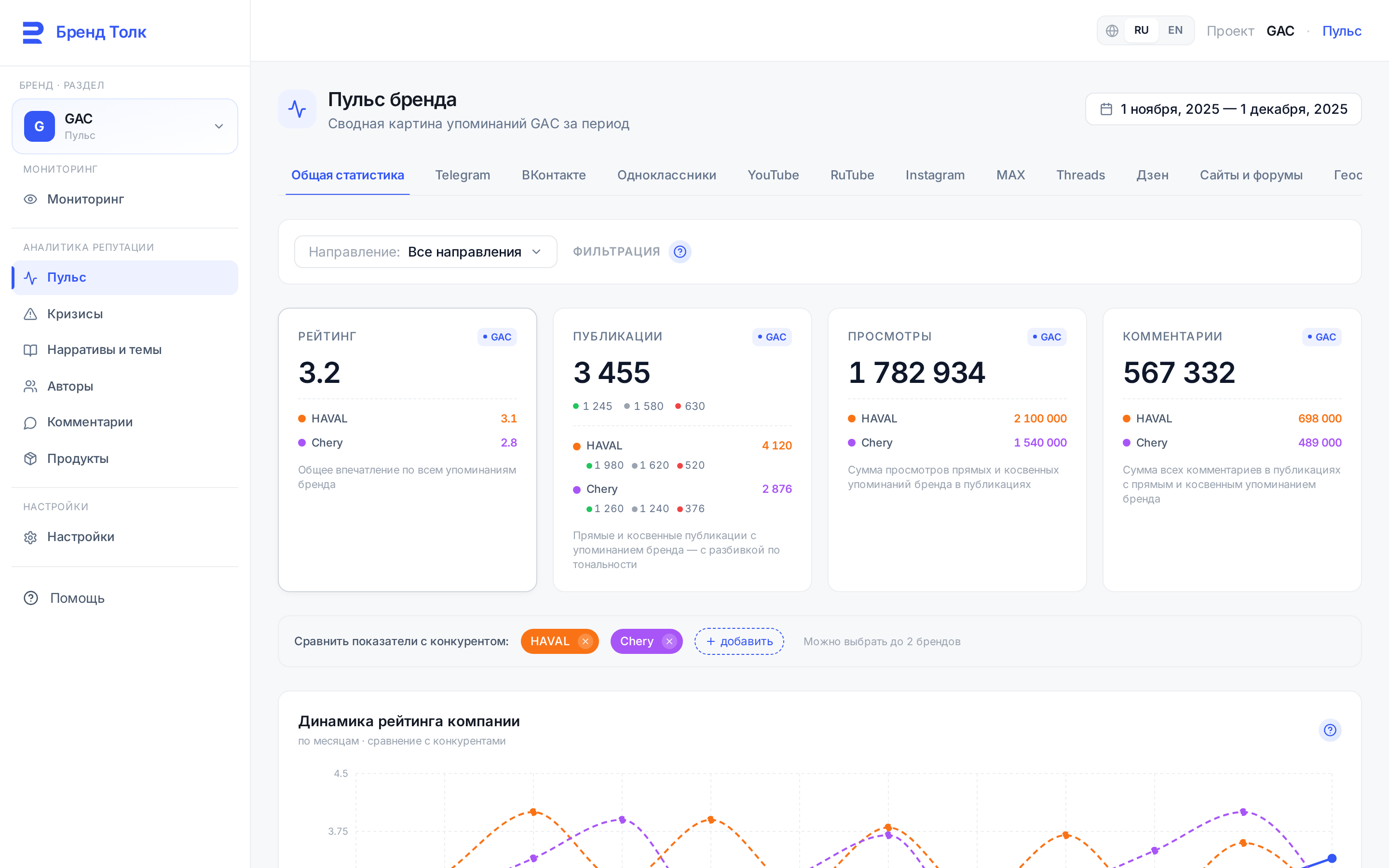Image resolution: width=1389 pixels, height=868 pixels.
Task: Switch to the Telegram tab
Action: point(463,175)
